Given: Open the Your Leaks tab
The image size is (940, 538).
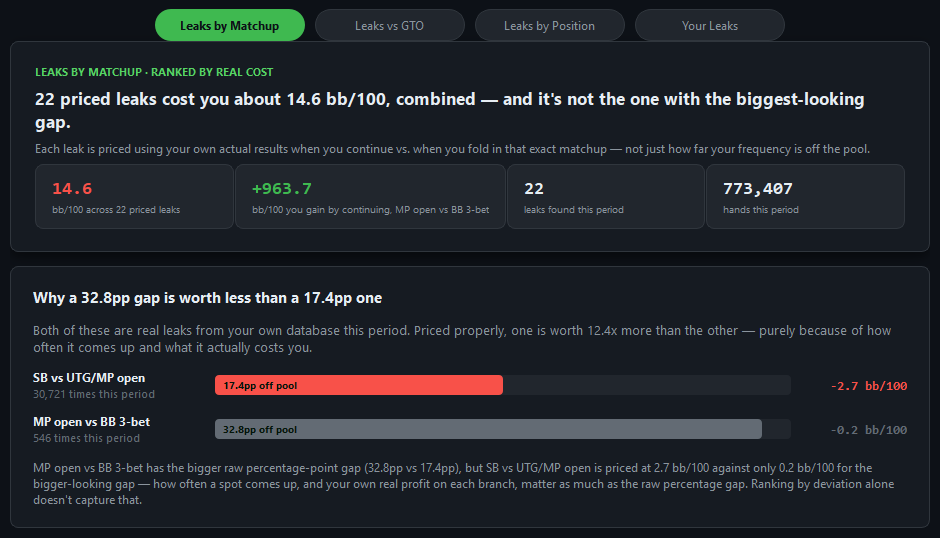Looking at the screenshot, I should 710,25.
